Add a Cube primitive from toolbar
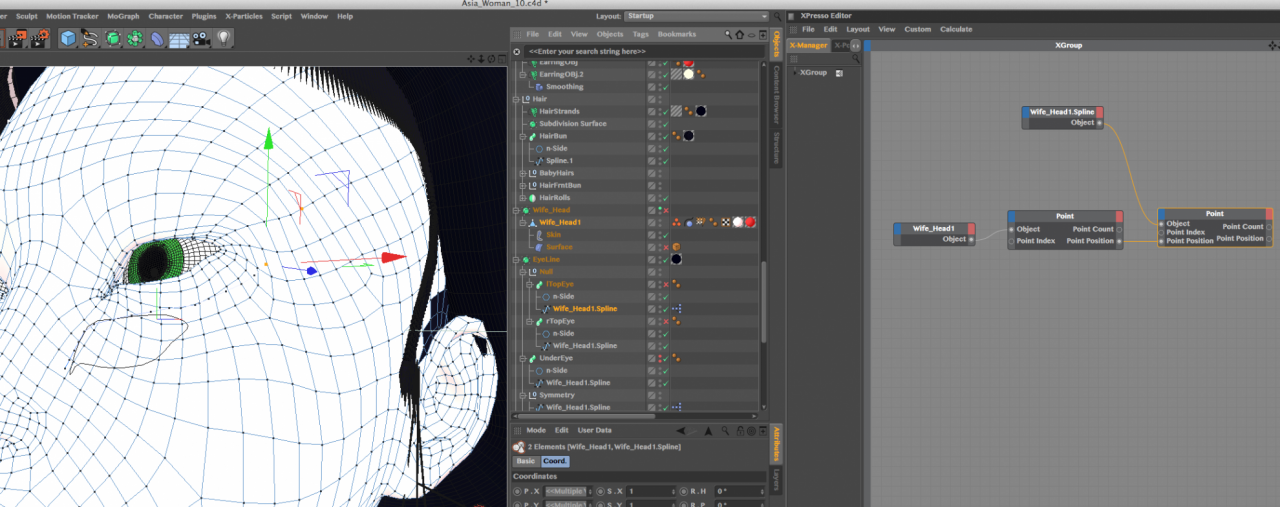The height and width of the screenshot is (507, 1280). coord(68,39)
